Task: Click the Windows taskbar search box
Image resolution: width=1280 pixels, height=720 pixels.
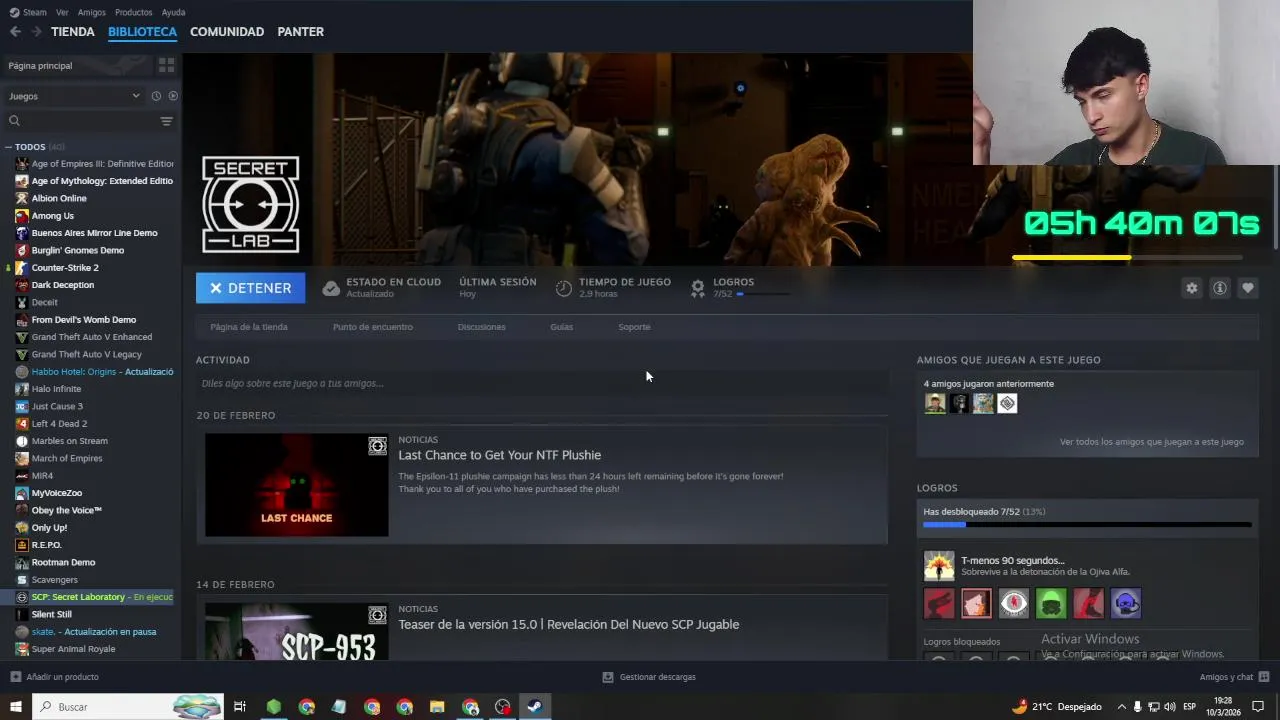Action: [128, 707]
